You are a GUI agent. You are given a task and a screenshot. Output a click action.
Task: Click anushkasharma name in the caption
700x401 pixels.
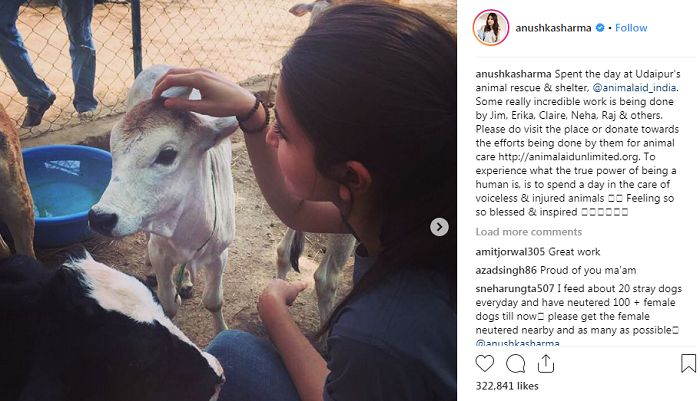pyautogui.click(x=513, y=74)
